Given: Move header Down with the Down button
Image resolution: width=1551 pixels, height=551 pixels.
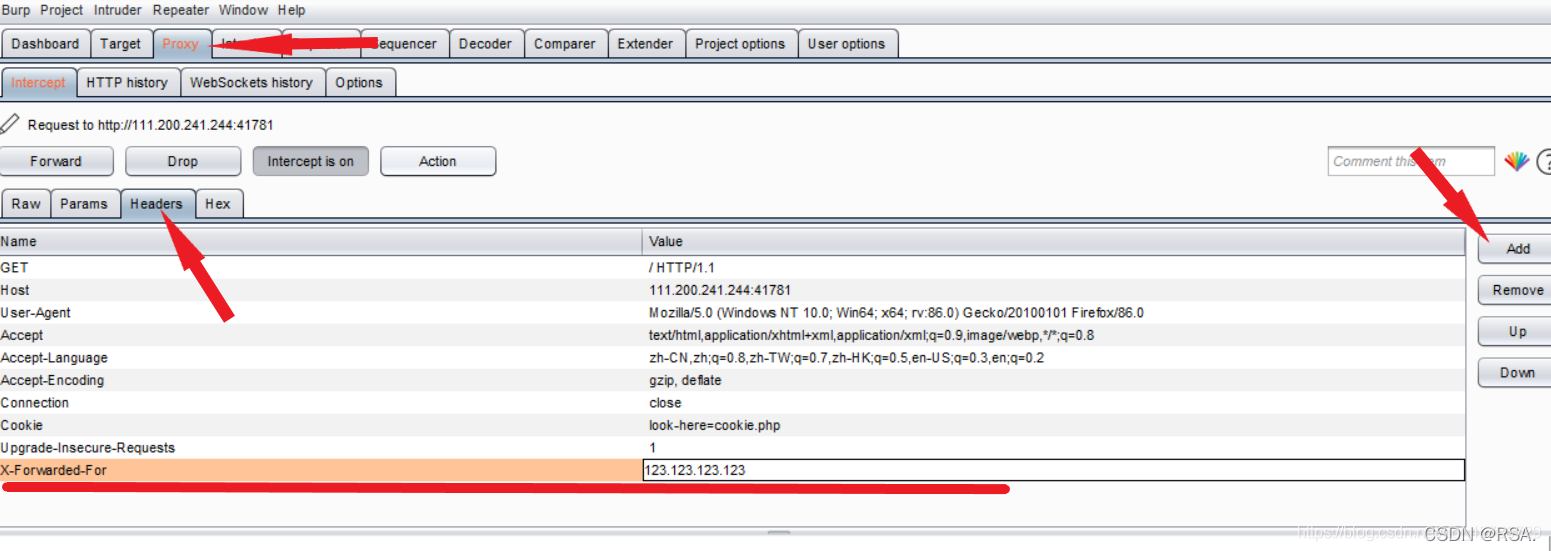Looking at the screenshot, I should click(x=1517, y=372).
